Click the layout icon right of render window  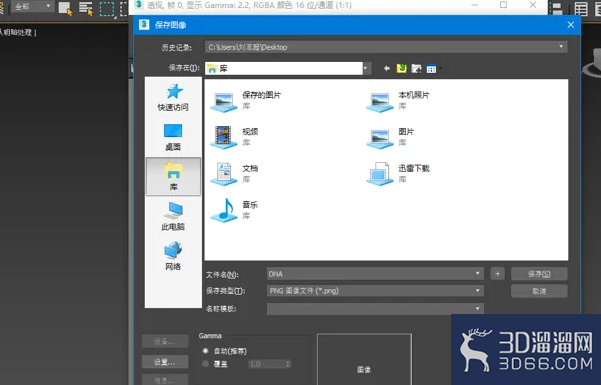point(557,9)
